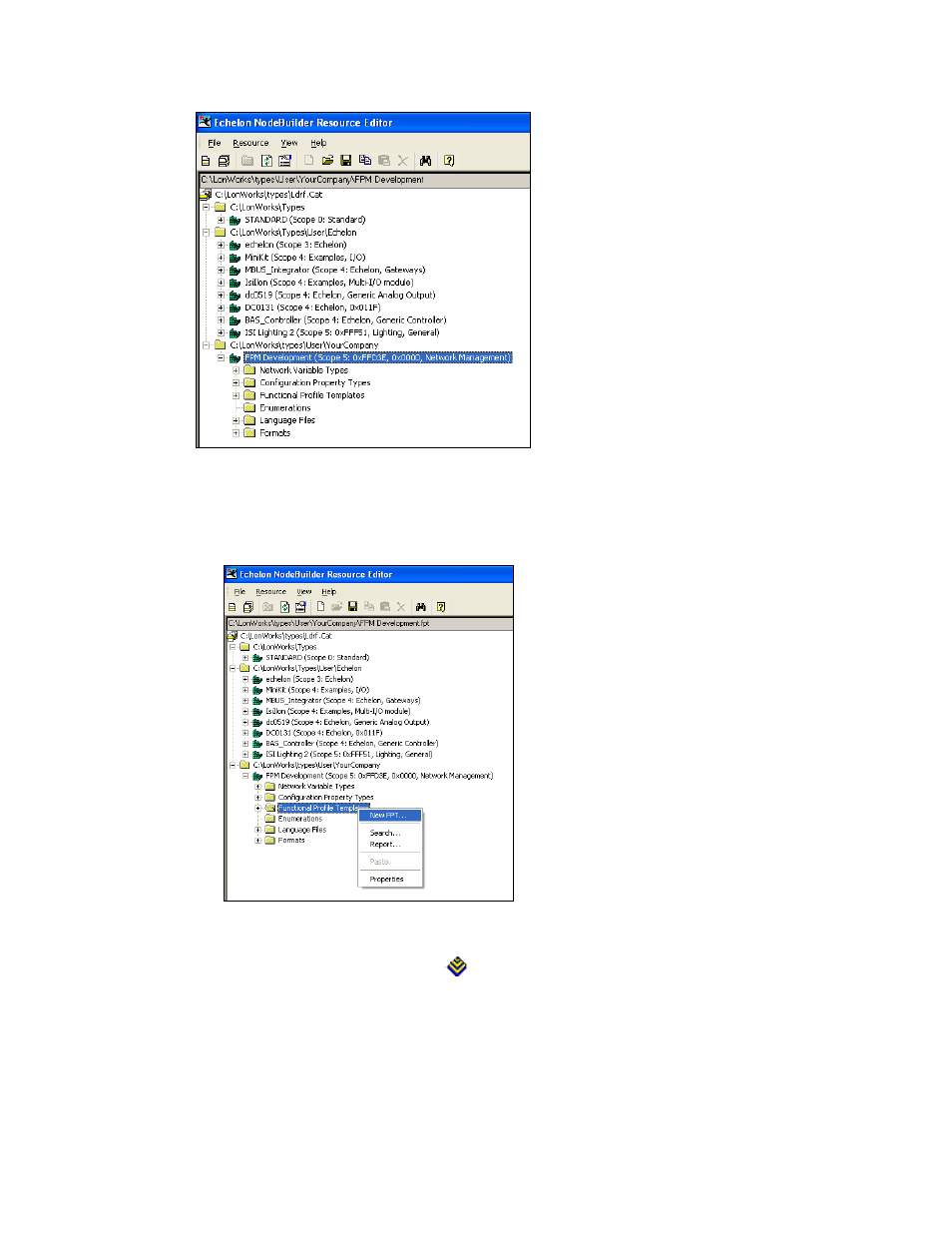Click the Find binoculars icon in top window
This screenshot has height=1233, width=952.
(425, 160)
